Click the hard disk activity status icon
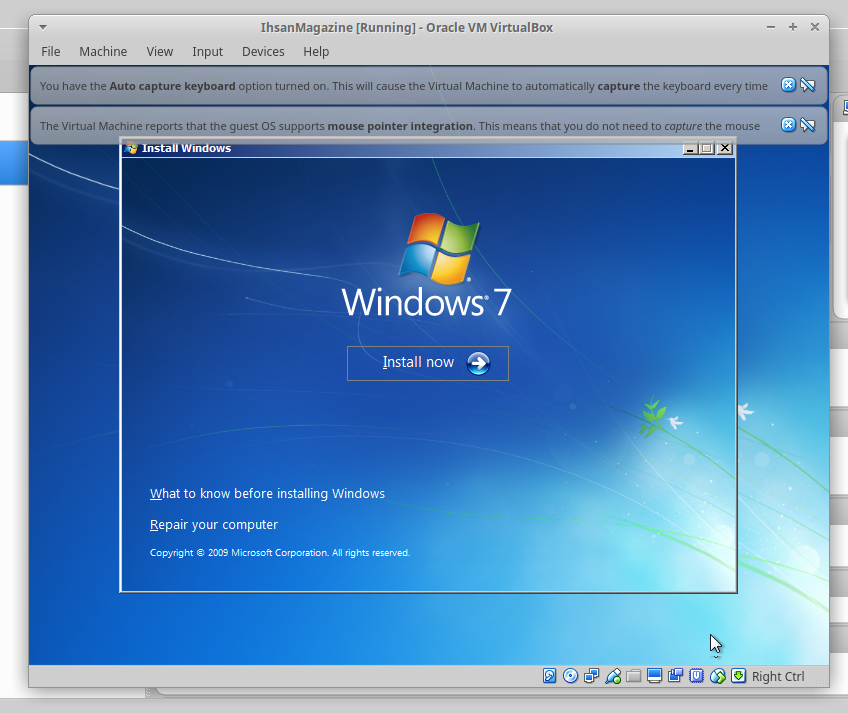 click(x=549, y=676)
